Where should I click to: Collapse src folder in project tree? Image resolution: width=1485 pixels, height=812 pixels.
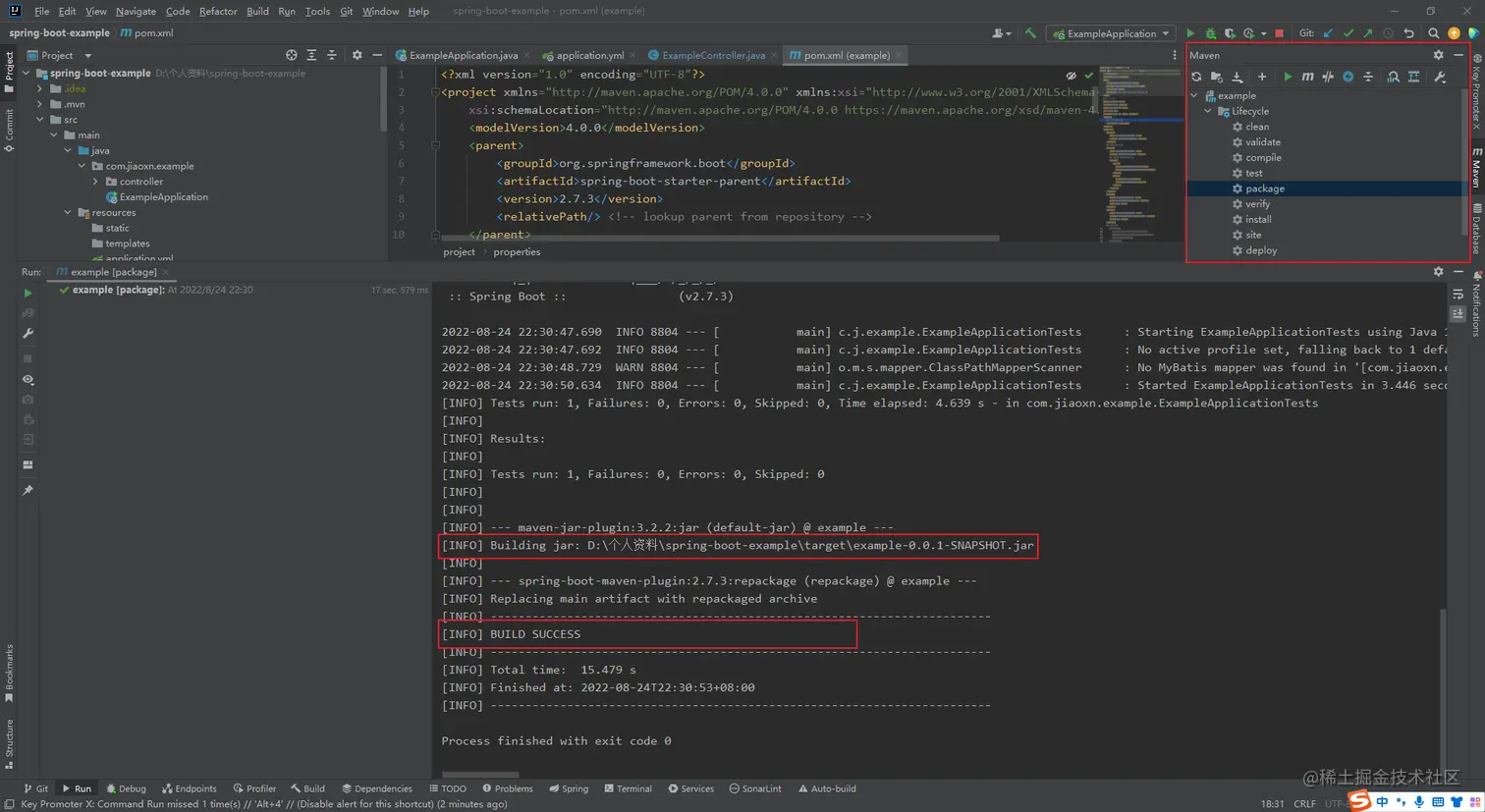pos(40,120)
